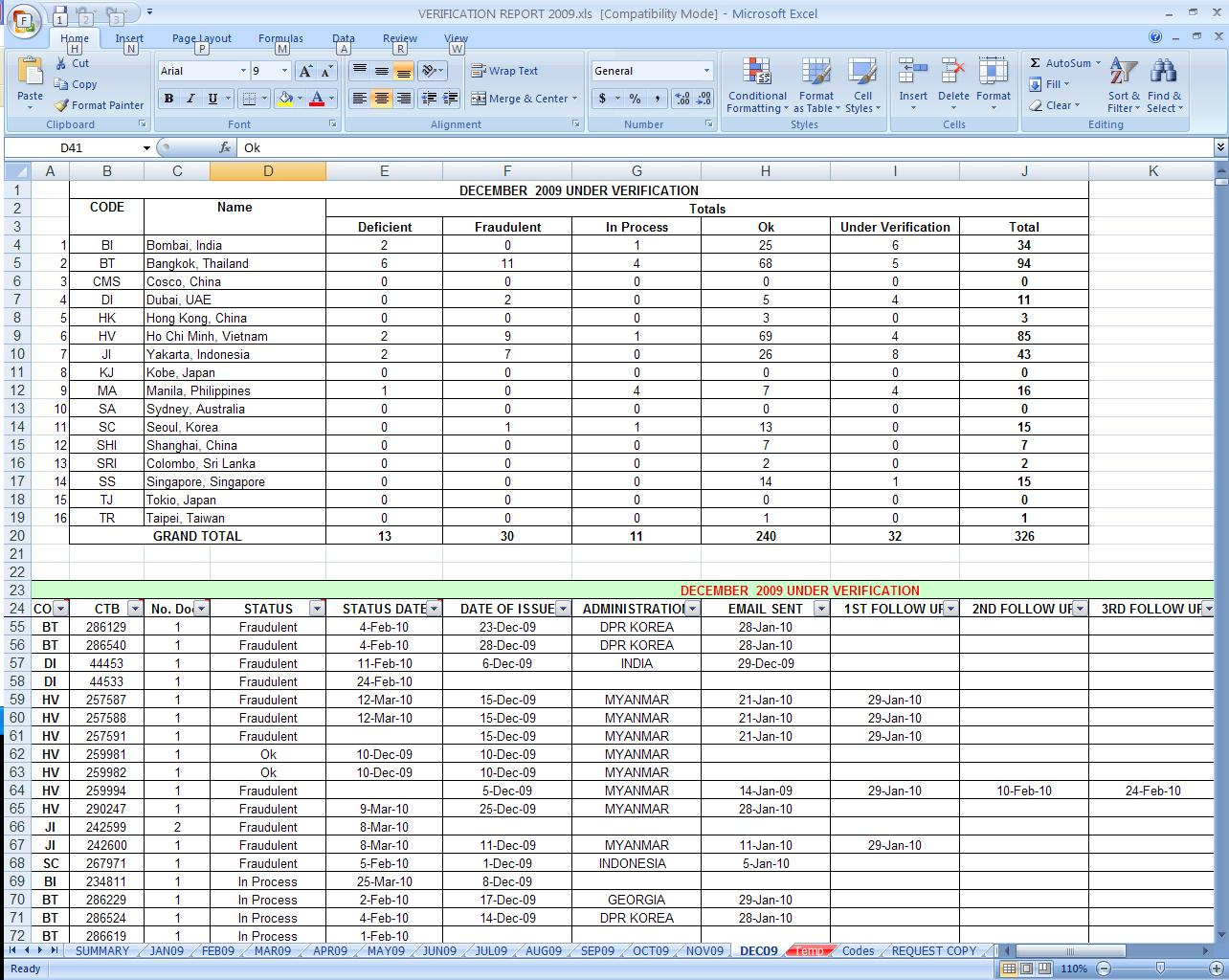This screenshot has width=1229, height=980.
Task: Expand the STATUS column filter dropdown
Action: [317, 609]
